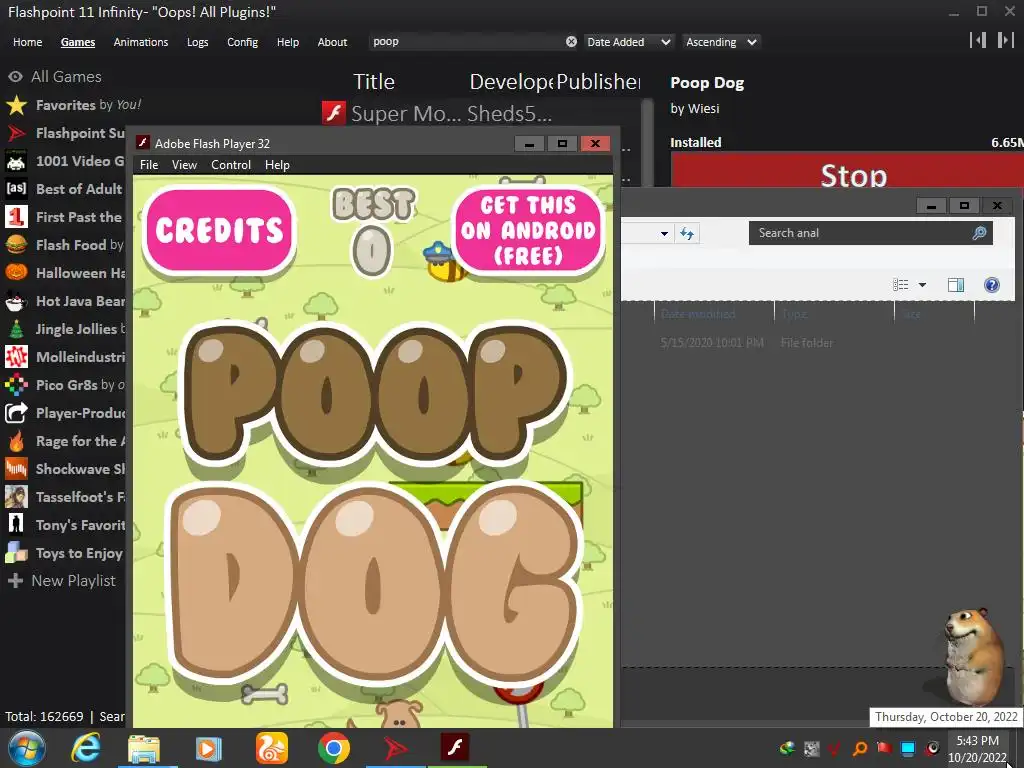Open the About tab in Flashpoint

pyautogui.click(x=332, y=42)
